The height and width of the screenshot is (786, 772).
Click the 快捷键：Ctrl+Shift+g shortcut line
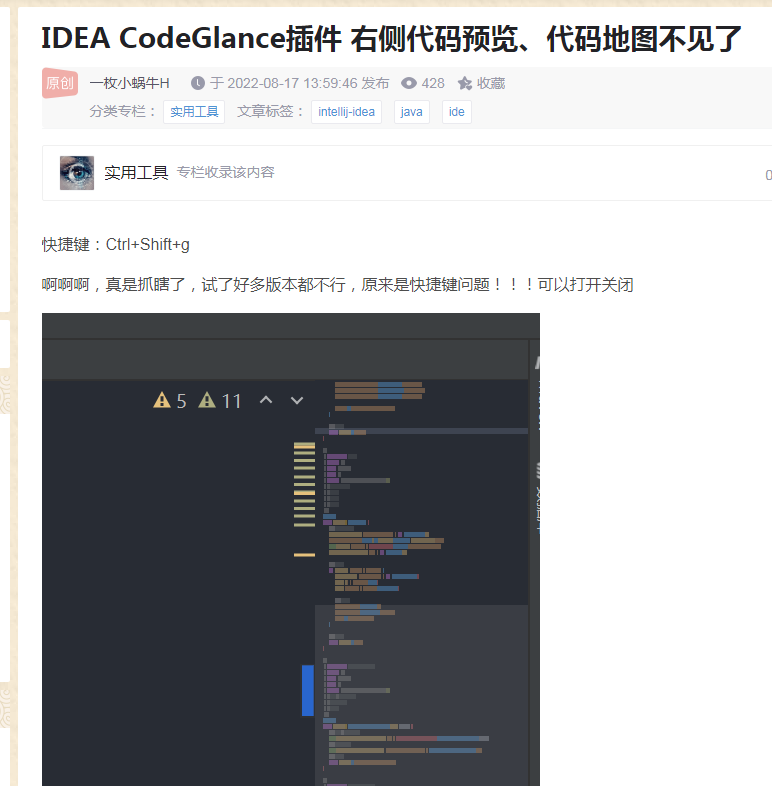click(116, 245)
